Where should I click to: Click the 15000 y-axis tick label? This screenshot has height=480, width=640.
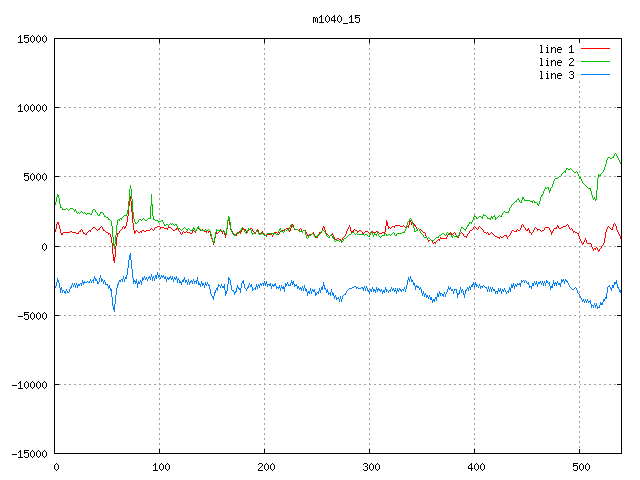pos(31,39)
